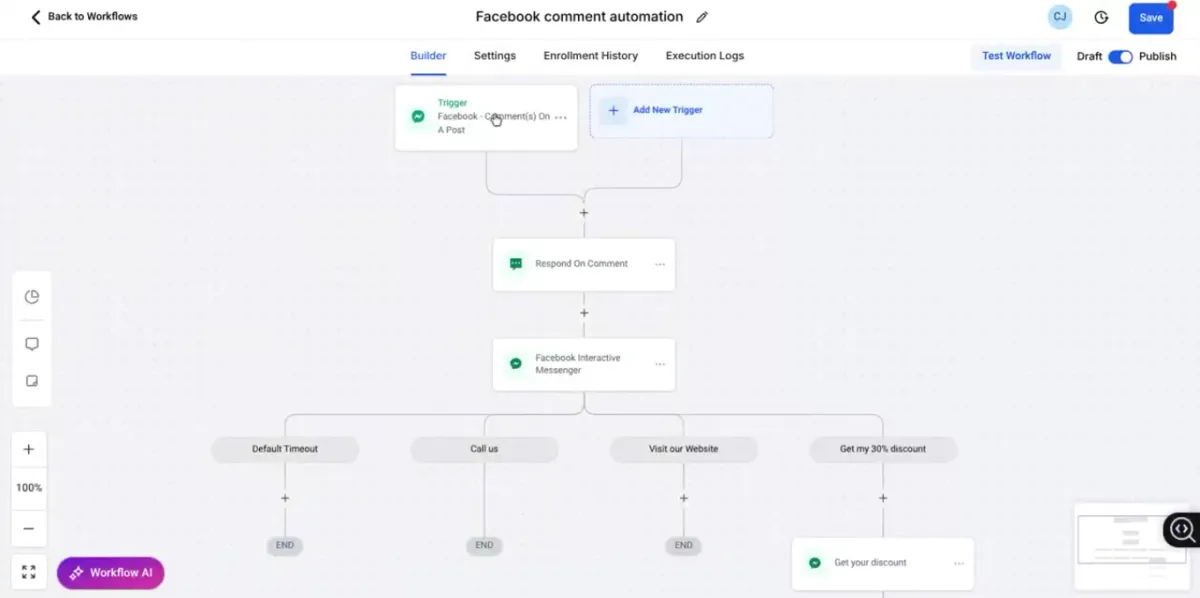This screenshot has width=1200, height=598.
Task: Click the pencil icon to rename workflow
Action: [702, 17]
